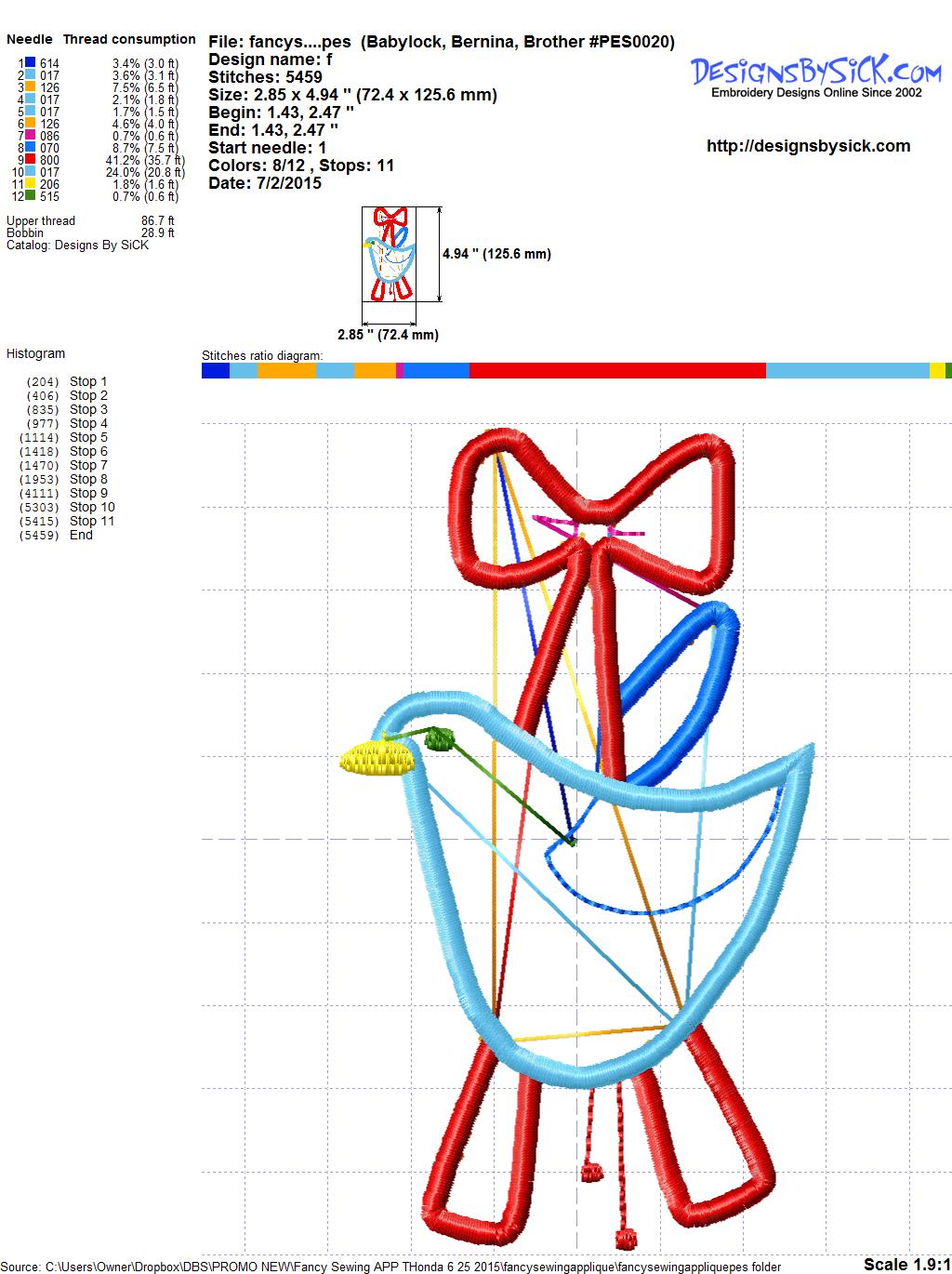Screen dimensions: 952x1274
Task: Click the red segment of stitches ratio bar
Action: click(617, 371)
